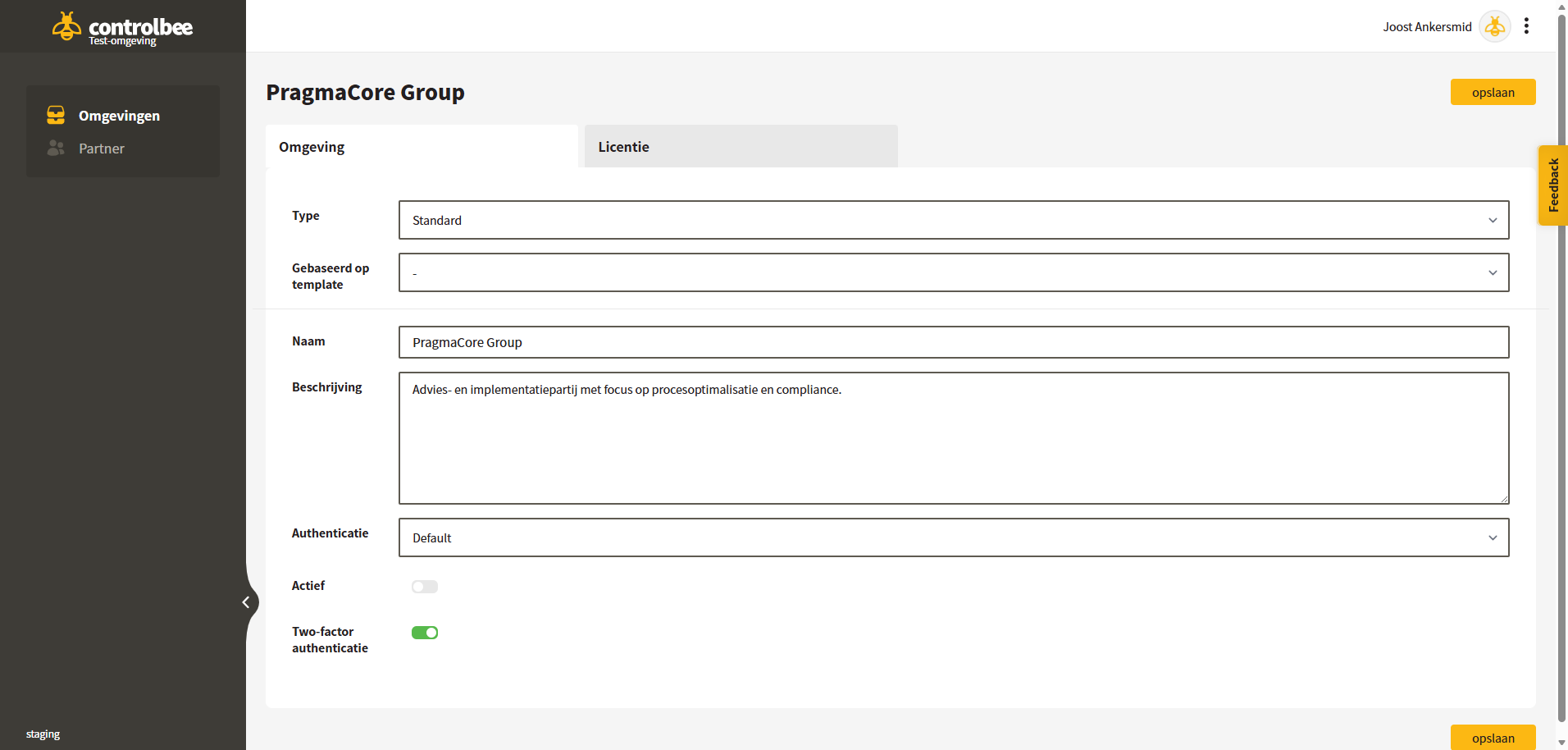Collapse the sidebar with the chevron
This screenshot has width=1568, height=750.
(x=246, y=602)
